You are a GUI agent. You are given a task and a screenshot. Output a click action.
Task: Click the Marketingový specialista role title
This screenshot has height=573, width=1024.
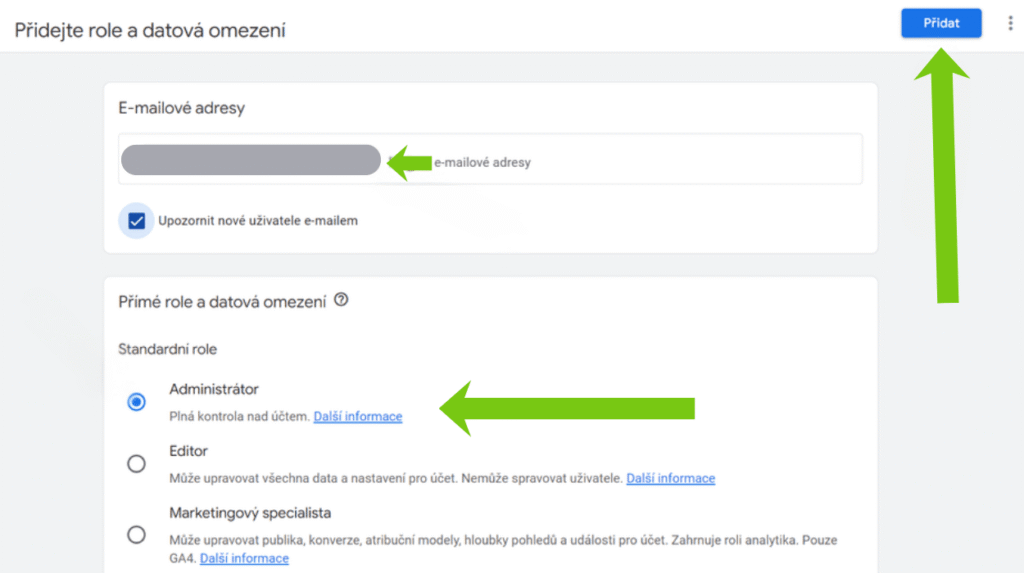tap(250, 513)
